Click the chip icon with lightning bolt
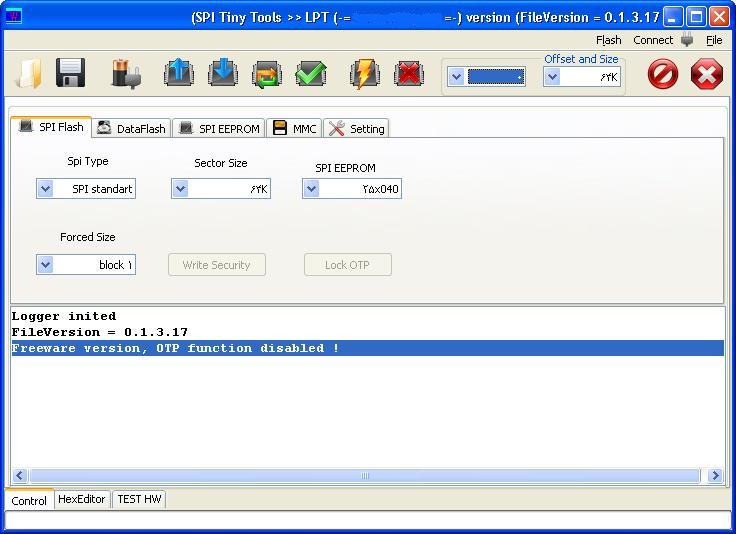Viewport: 736px width, 534px height. [365, 74]
